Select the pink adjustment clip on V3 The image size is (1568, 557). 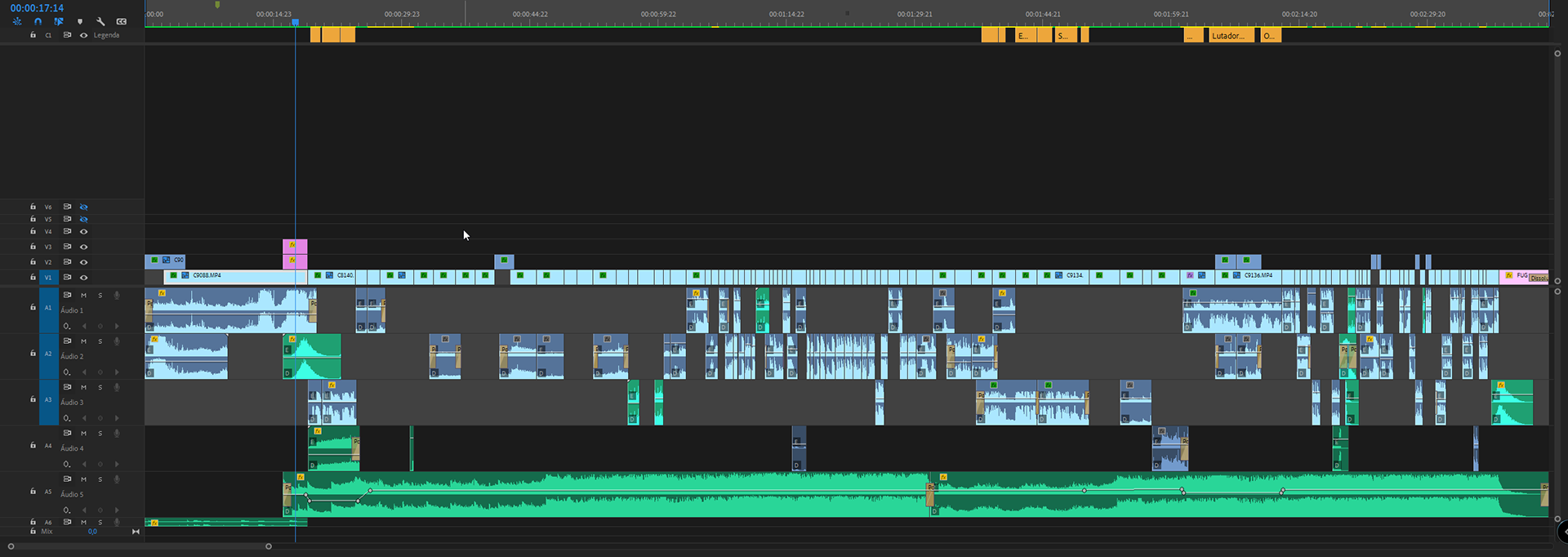(x=295, y=247)
